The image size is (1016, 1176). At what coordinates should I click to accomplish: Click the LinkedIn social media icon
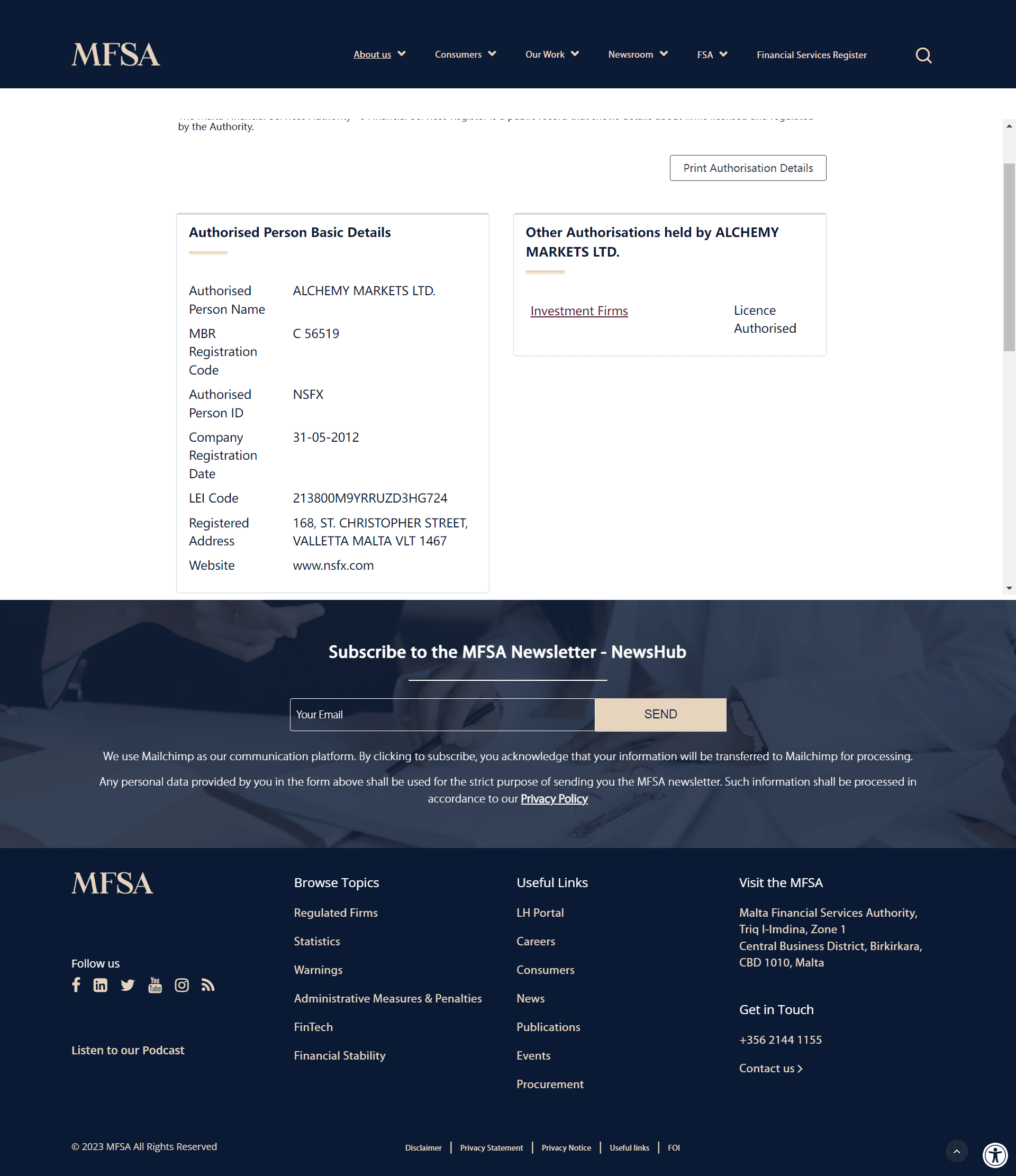(x=101, y=984)
